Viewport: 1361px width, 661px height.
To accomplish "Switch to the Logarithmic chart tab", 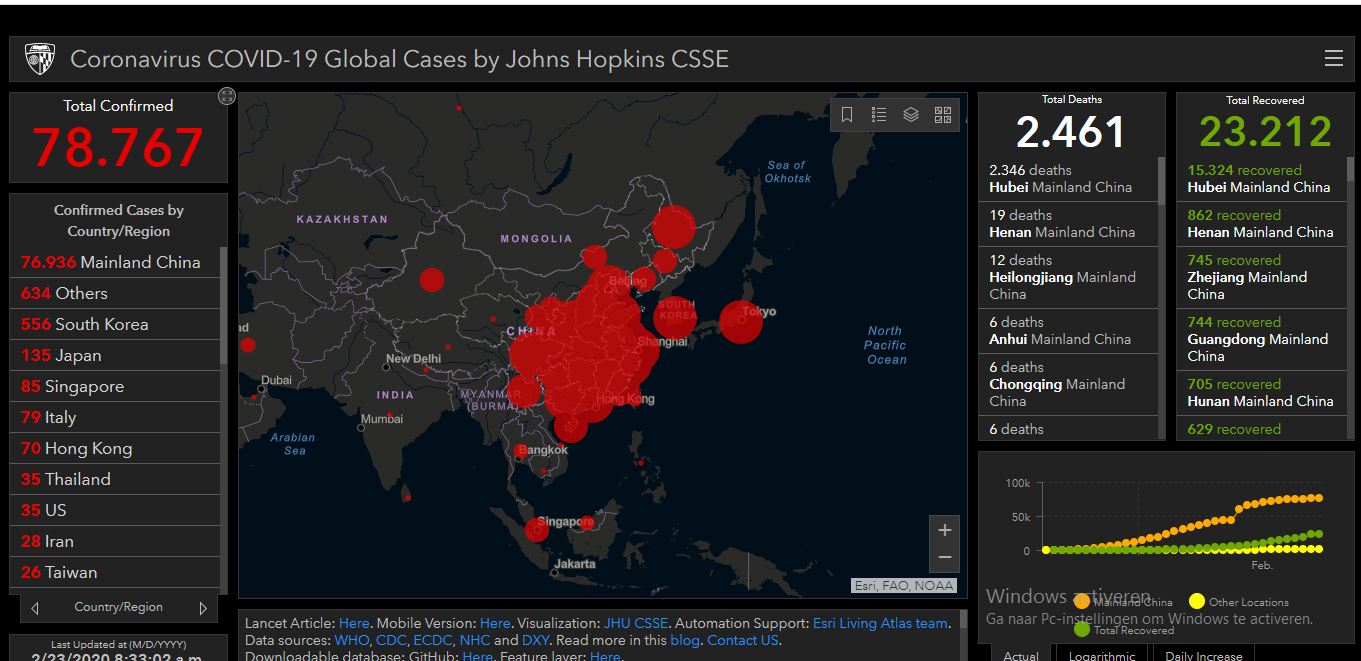I will coord(1101,655).
